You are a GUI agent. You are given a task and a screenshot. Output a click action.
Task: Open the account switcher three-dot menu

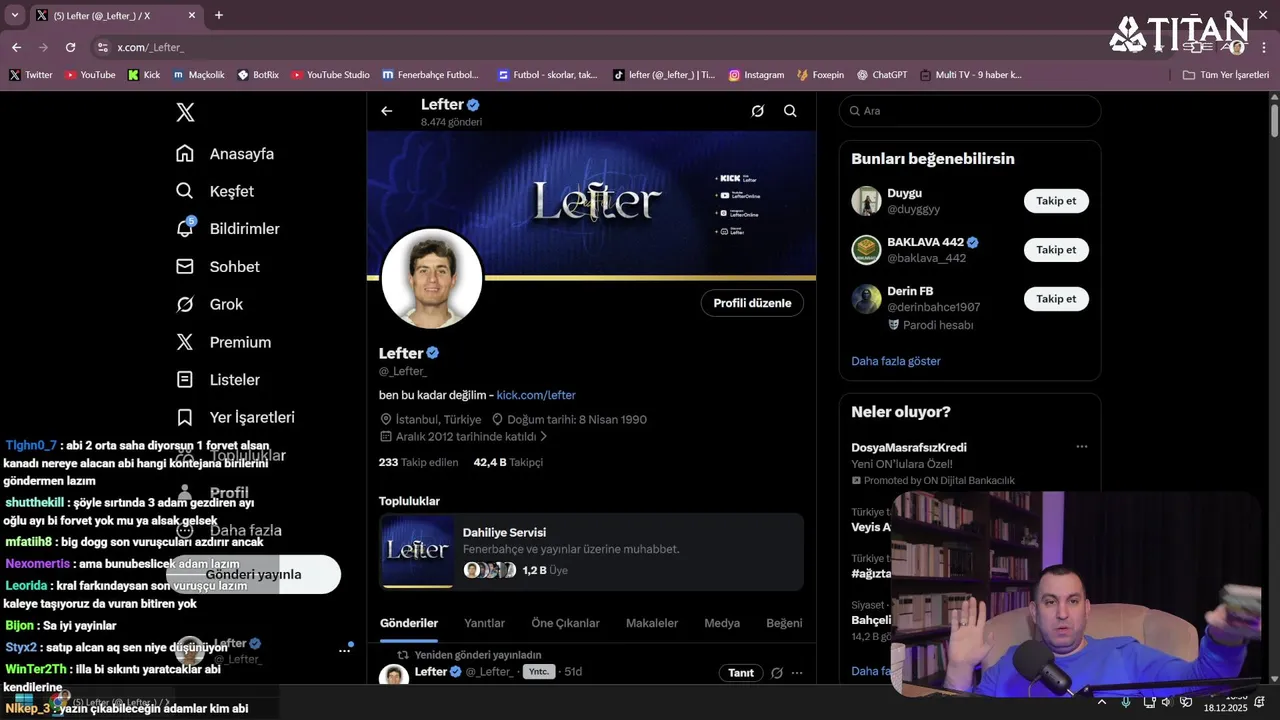click(344, 650)
